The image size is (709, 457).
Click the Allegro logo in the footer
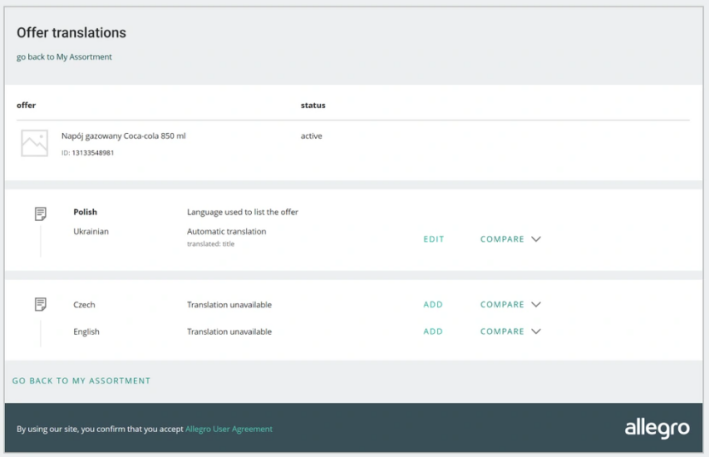656,428
